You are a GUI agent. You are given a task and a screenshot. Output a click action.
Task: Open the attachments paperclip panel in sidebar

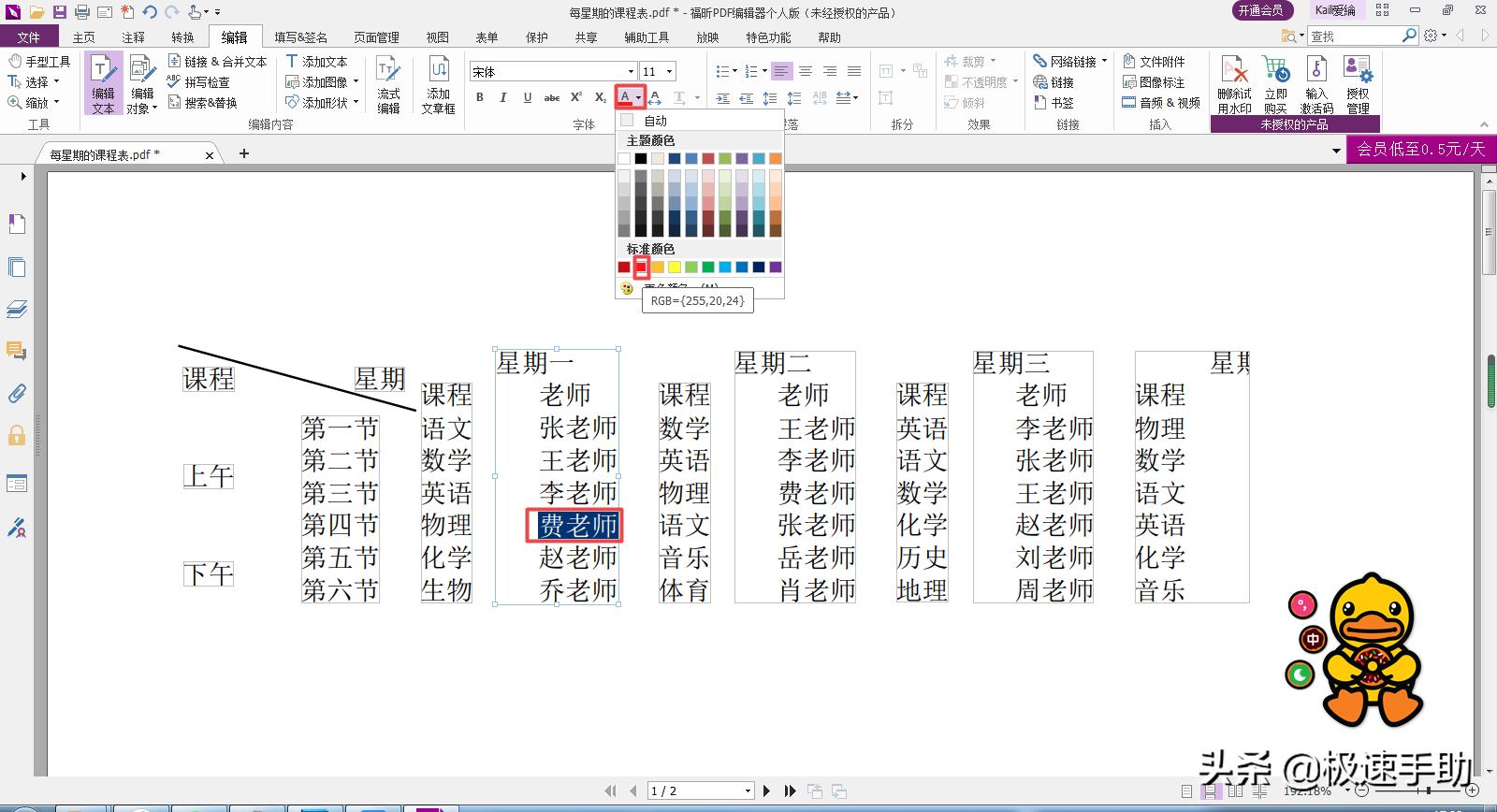[x=17, y=394]
